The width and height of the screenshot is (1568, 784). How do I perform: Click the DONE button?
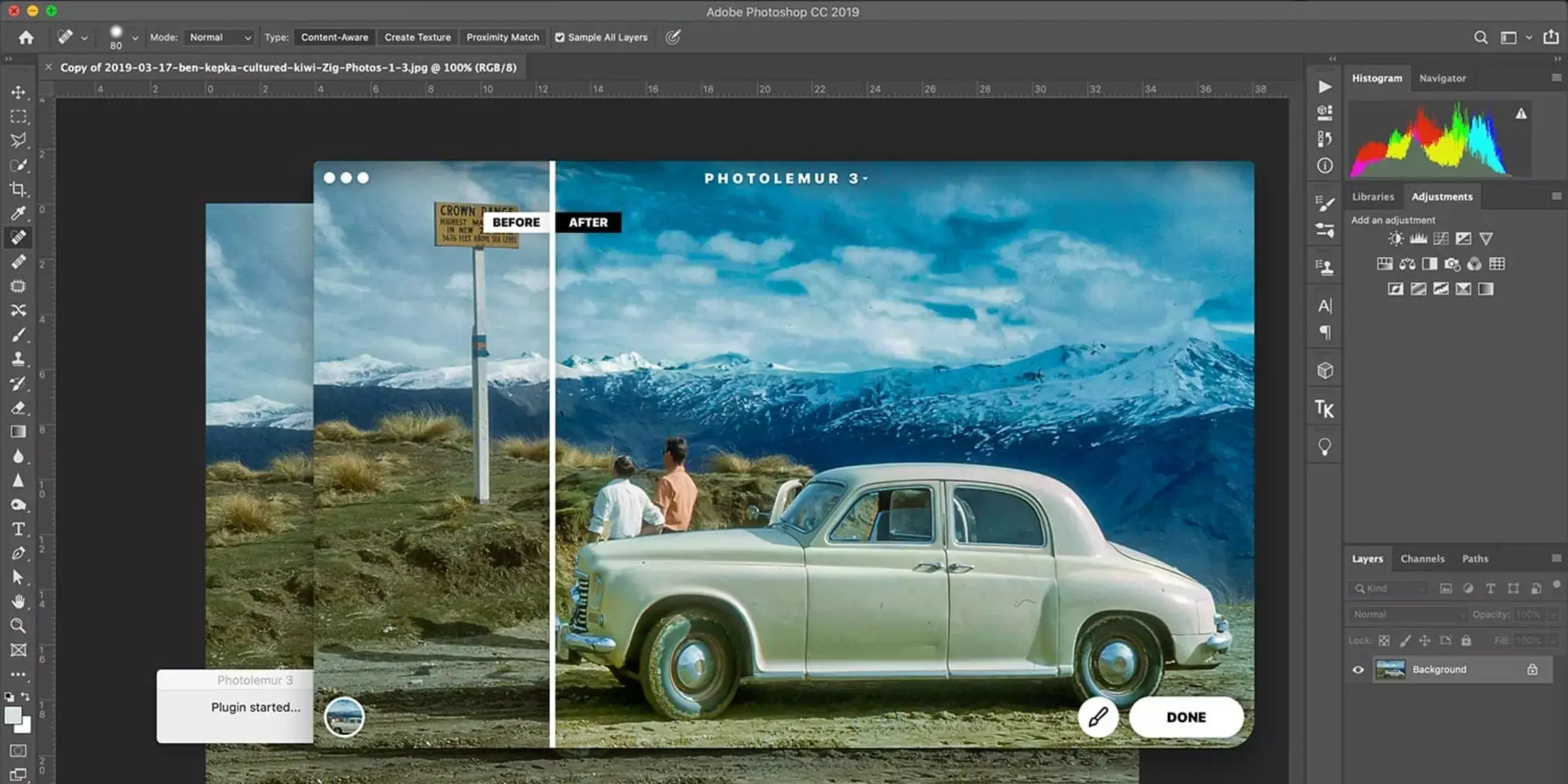click(x=1186, y=717)
